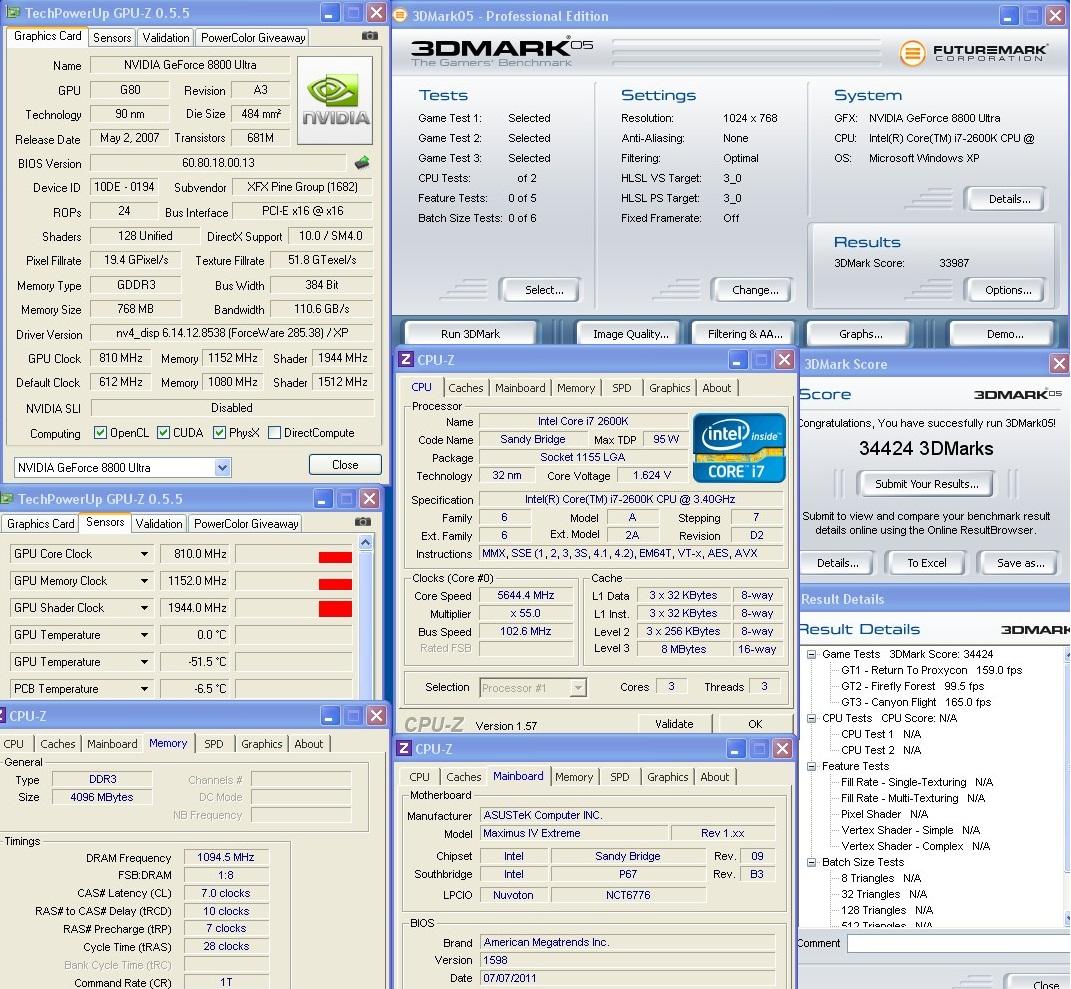Click the Run 3DMark button

[x=470, y=334]
